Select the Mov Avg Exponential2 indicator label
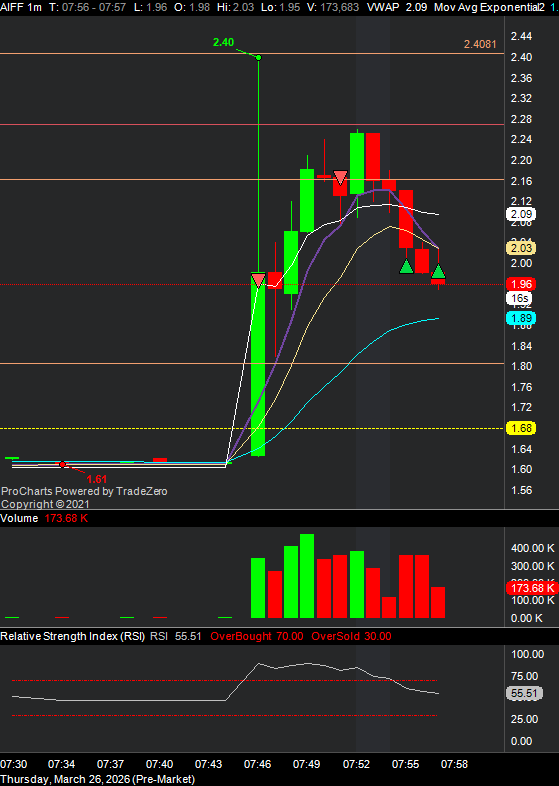Image resolution: width=559 pixels, height=786 pixels. (489, 8)
